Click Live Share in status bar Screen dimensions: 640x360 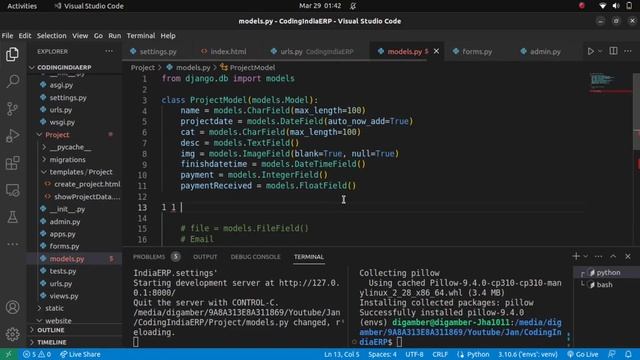[80, 354]
